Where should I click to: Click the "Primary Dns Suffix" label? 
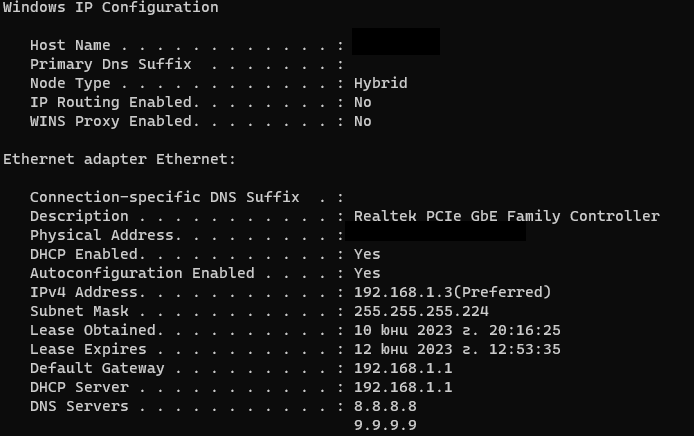pos(110,65)
